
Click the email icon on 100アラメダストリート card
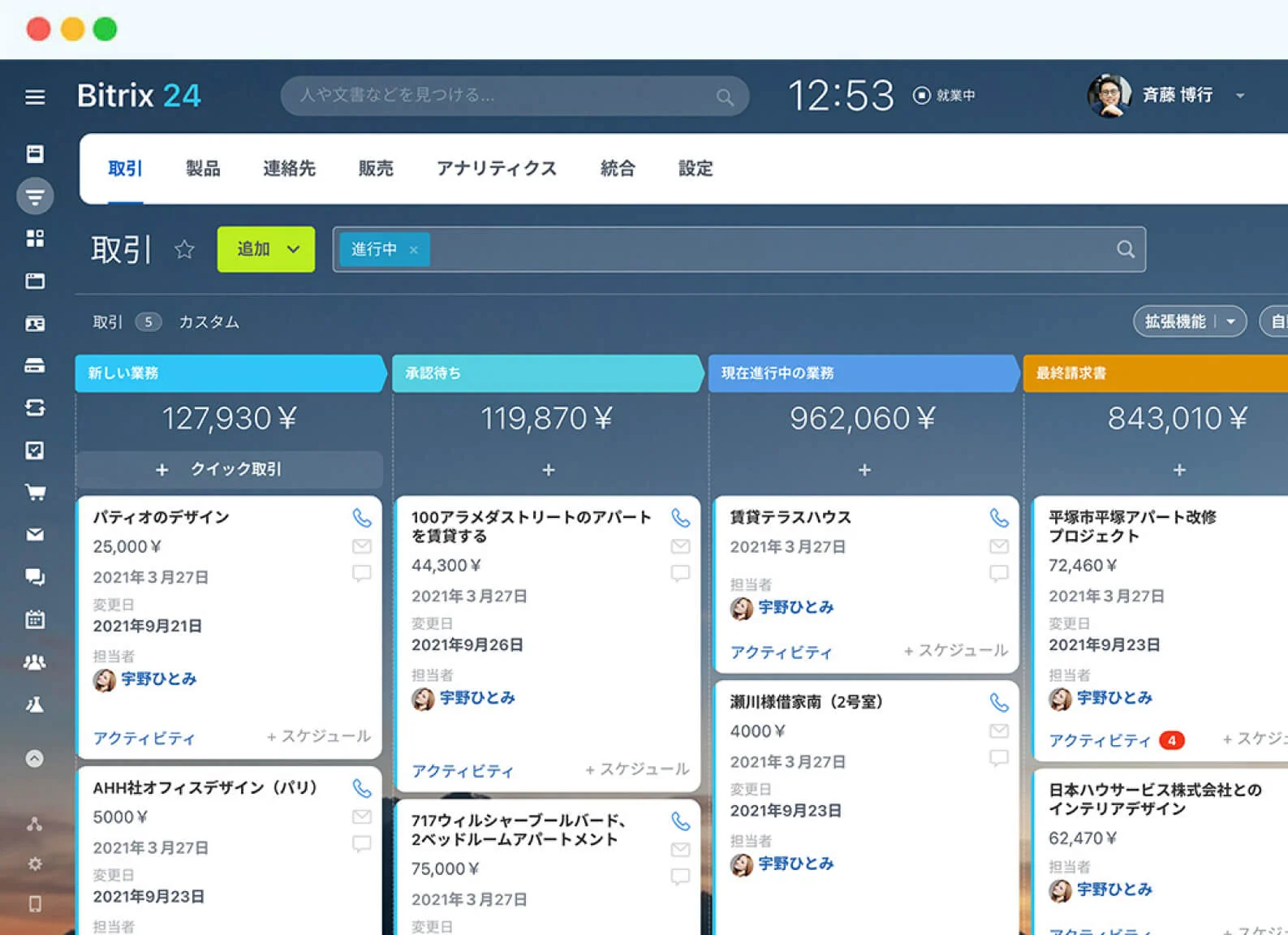click(680, 546)
